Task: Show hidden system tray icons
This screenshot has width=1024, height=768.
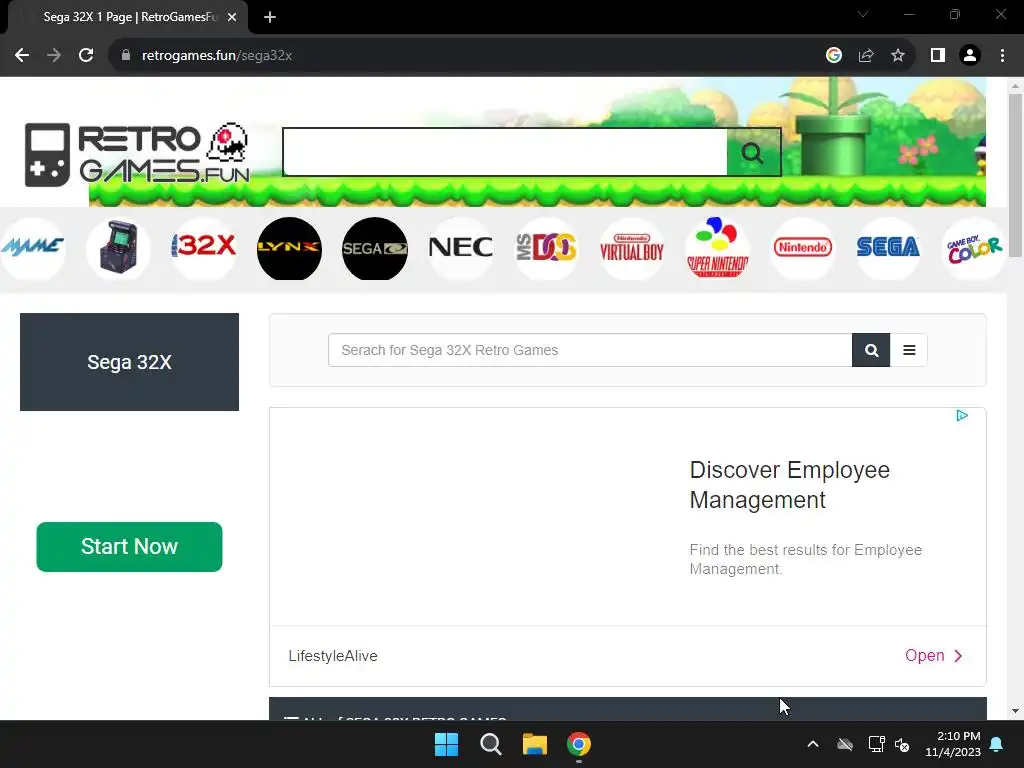Action: (x=812, y=744)
